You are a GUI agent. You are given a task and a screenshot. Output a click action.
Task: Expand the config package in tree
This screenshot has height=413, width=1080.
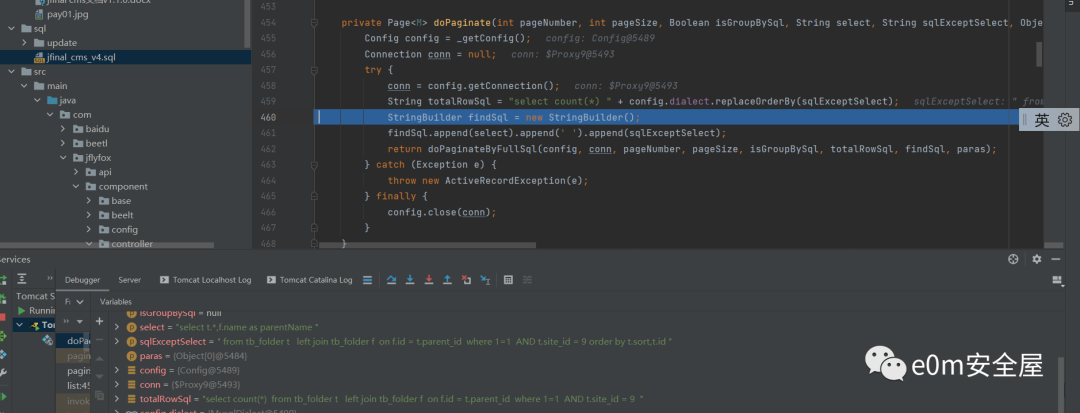click(90, 229)
